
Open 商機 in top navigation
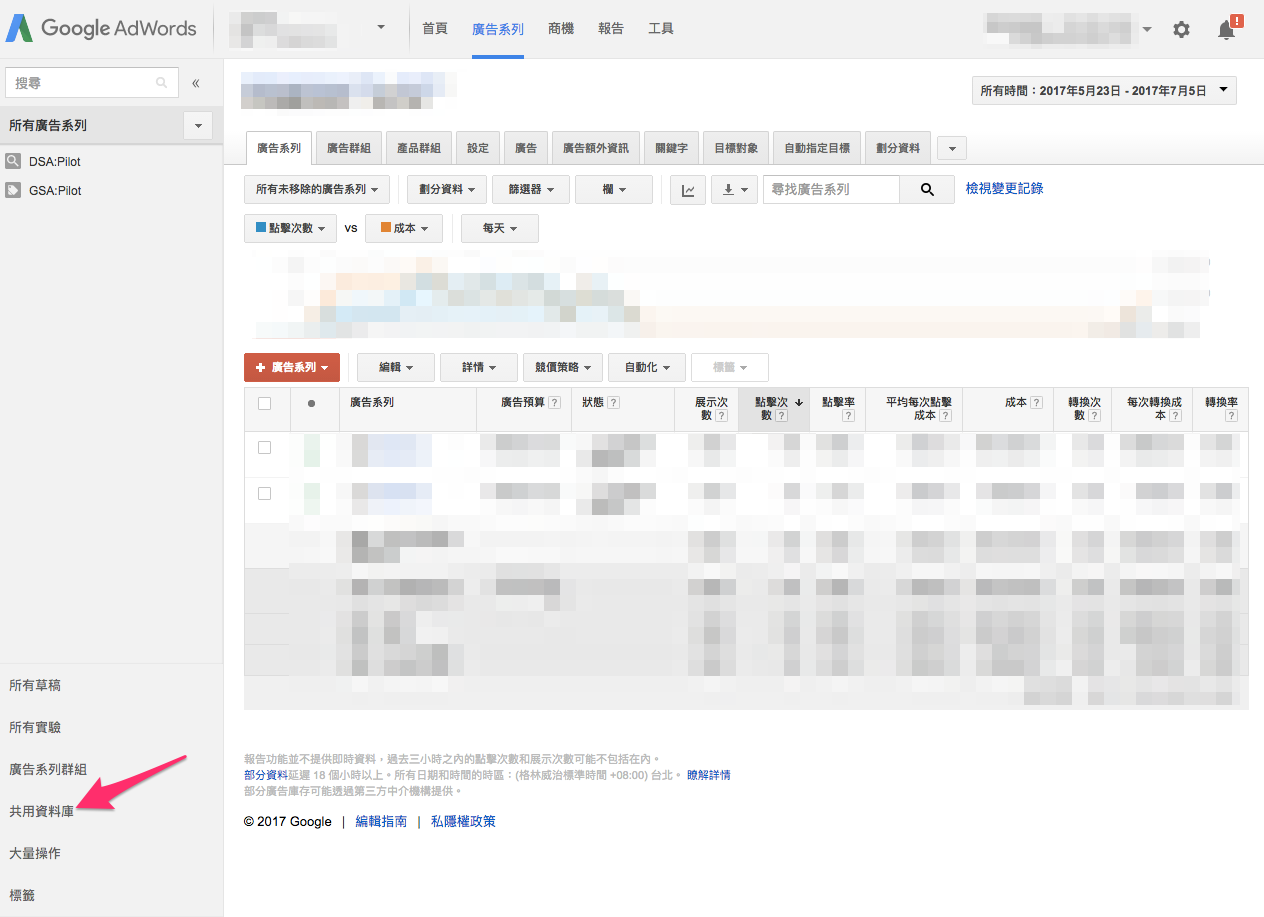click(x=561, y=29)
